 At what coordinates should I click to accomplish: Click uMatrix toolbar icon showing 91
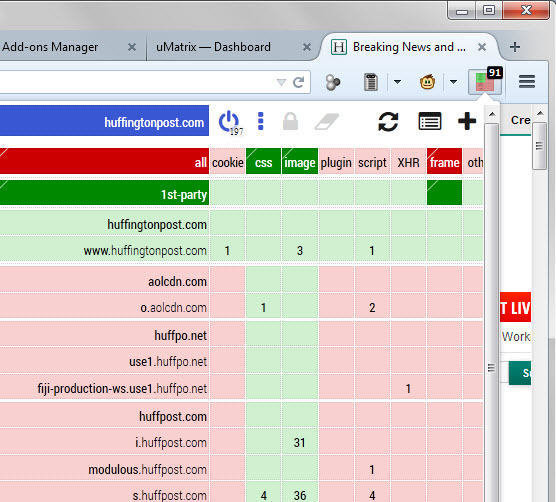(485, 82)
